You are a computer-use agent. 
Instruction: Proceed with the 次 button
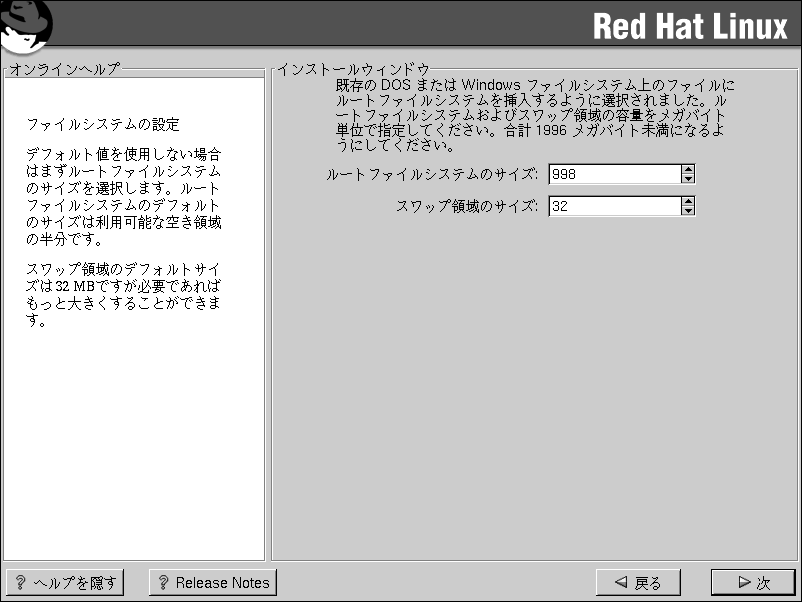point(753,583)
